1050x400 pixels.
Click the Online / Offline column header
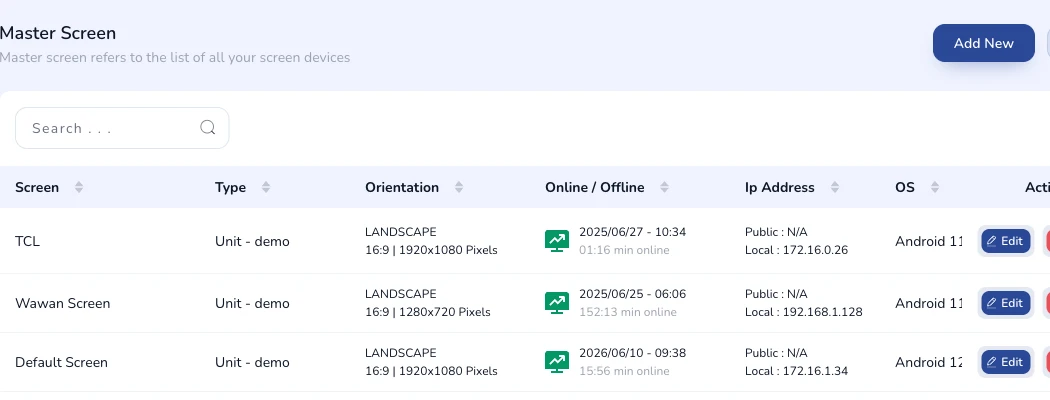coord(595,188)
